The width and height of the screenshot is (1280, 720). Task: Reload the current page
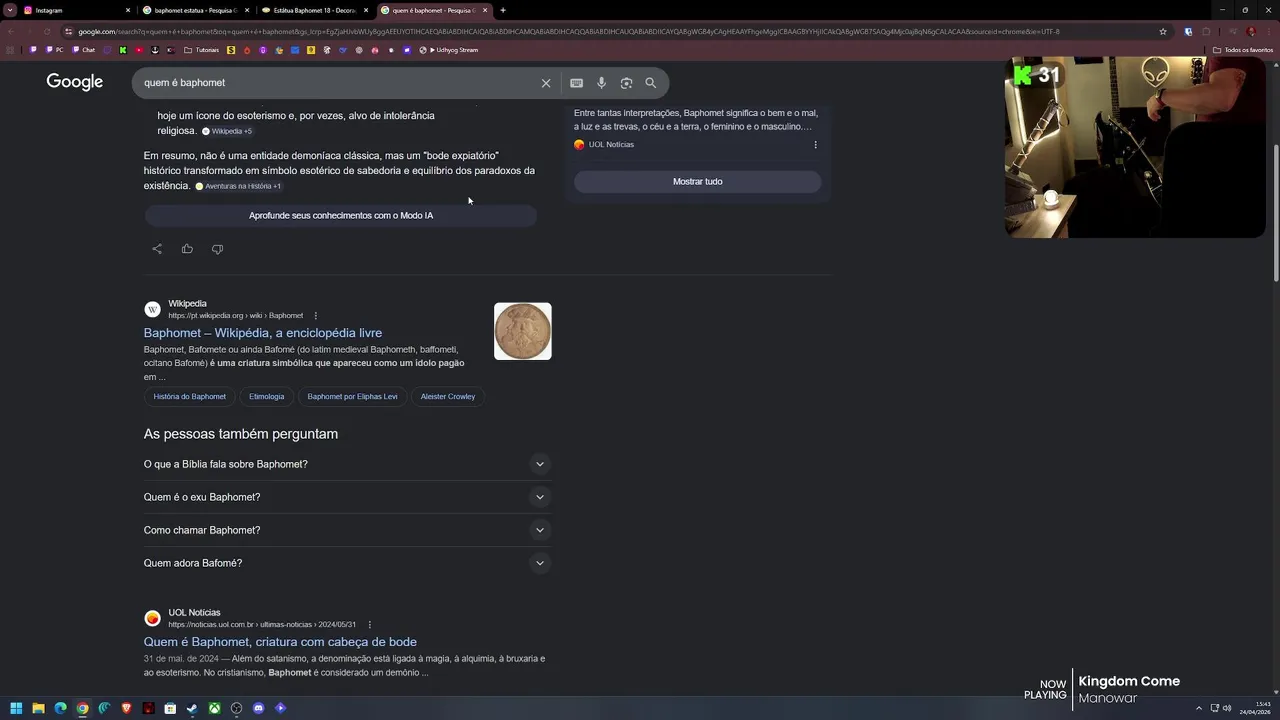coord(46,32)
